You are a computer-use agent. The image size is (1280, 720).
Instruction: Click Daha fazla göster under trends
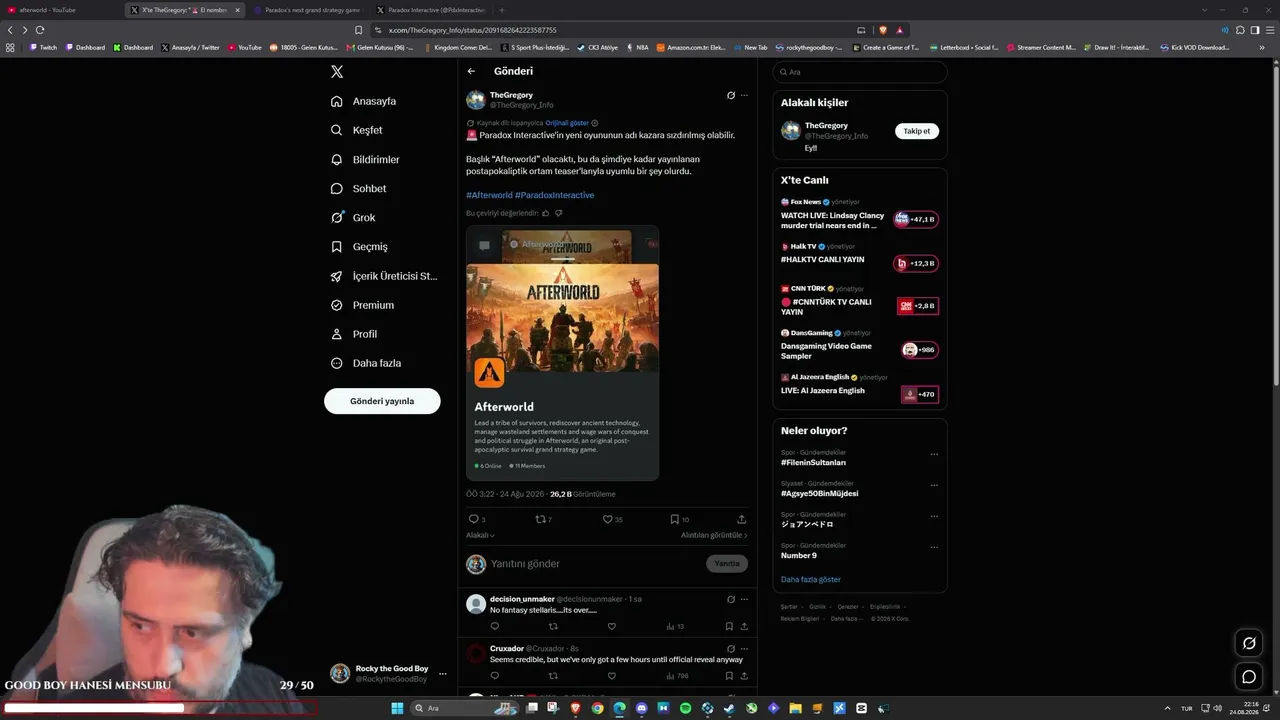pos(811,580)
